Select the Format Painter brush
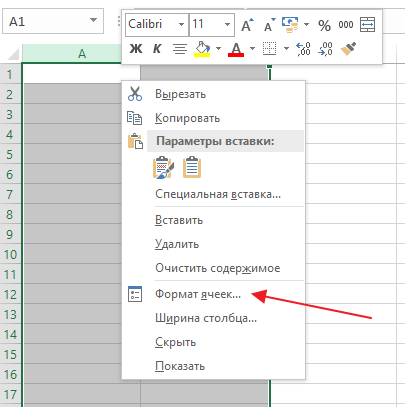 tap(348, 49)
